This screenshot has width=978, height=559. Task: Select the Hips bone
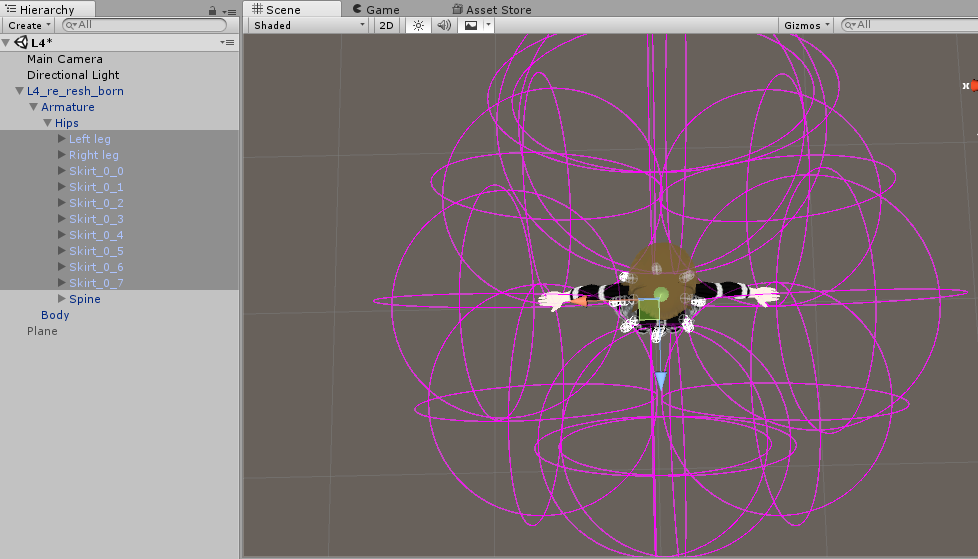(x=67, y=123)
